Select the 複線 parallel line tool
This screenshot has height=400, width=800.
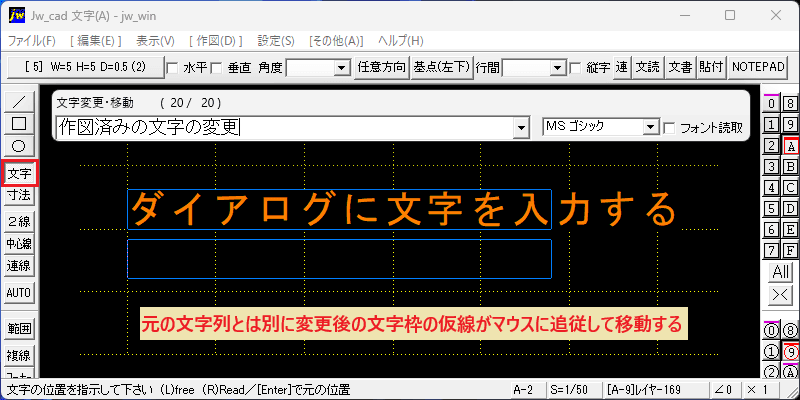[x=19, y=355]
